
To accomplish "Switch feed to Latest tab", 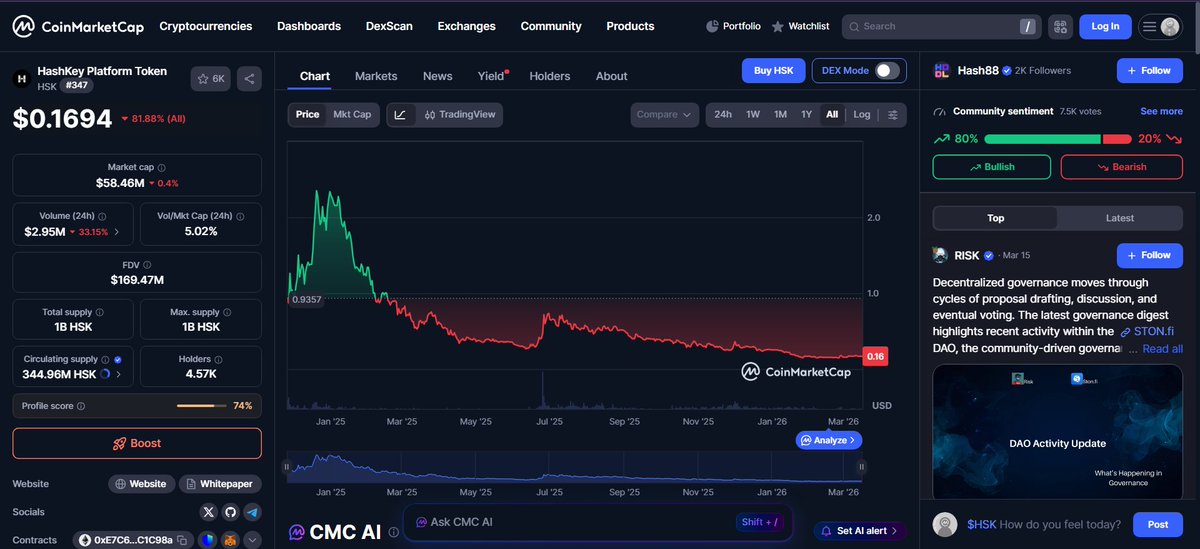I will click(x=1120, y=218).
